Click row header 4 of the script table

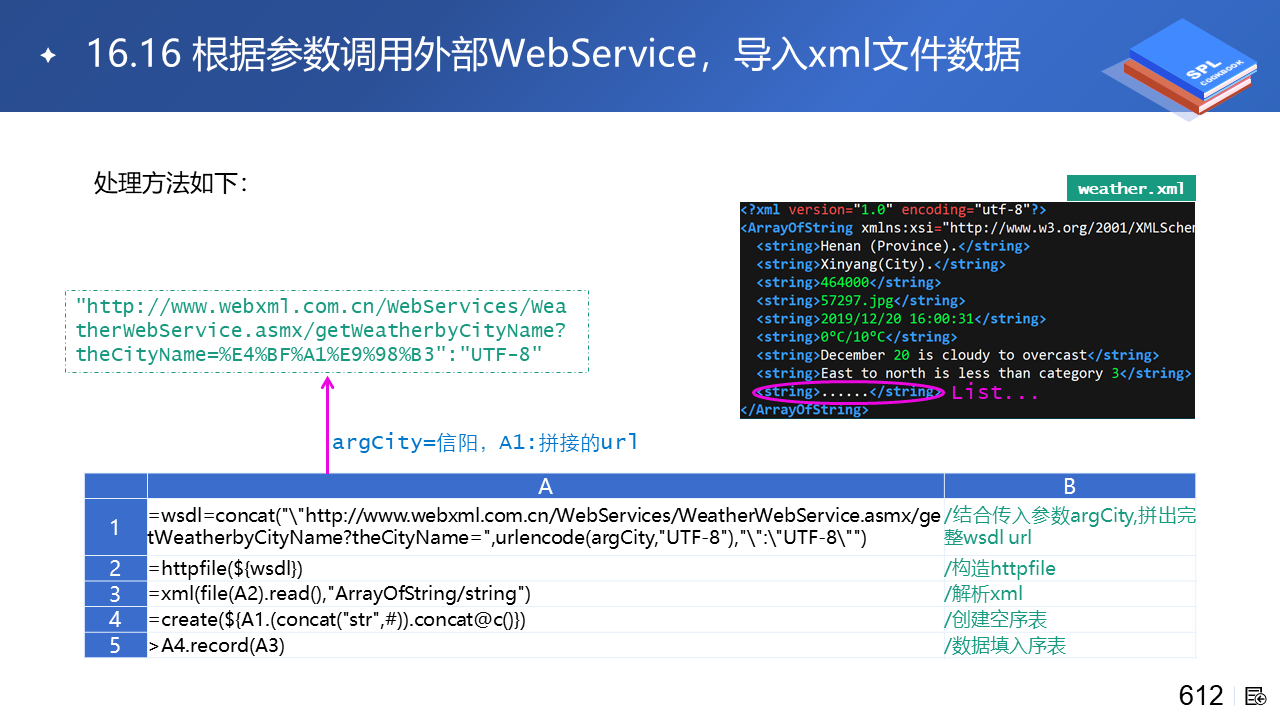(x=115, y=619)
